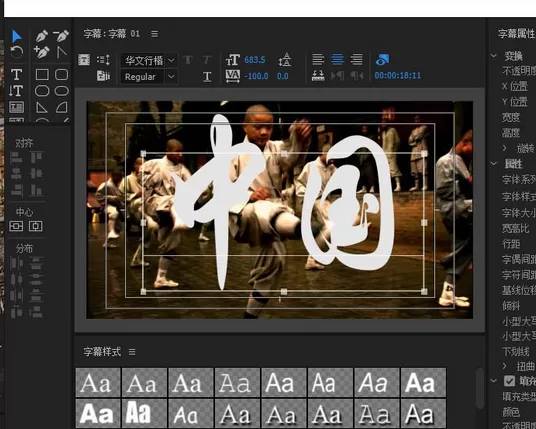This screenshot has width=536, height=429.
Task: Toggle Show Background Video eye icon
Action: (383, 59)
